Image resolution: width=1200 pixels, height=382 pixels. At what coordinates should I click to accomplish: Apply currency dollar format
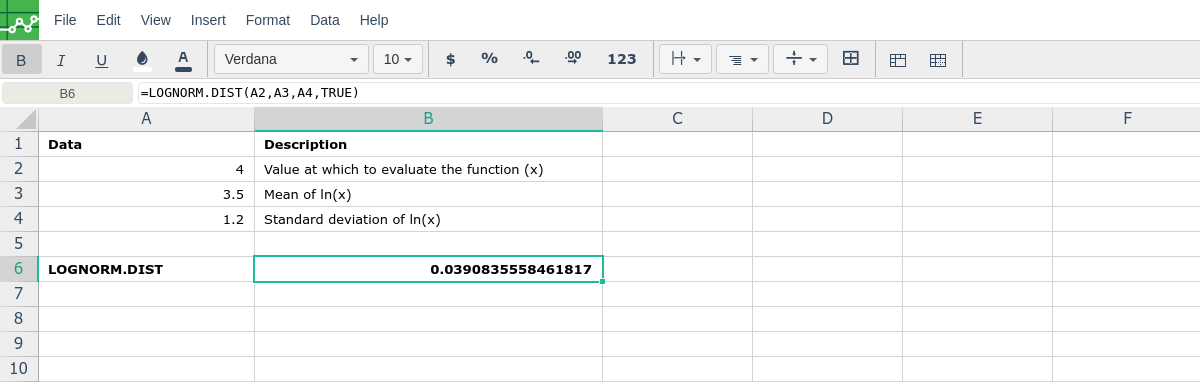[x=450, y=59]
